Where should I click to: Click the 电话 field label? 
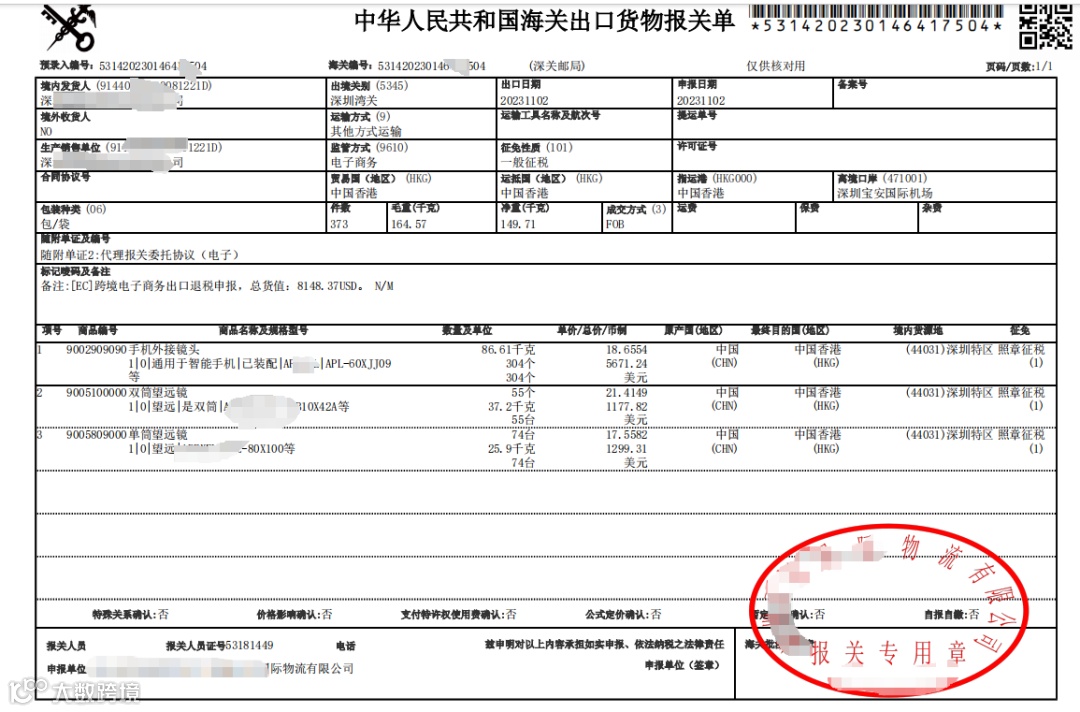(x=346, y=646)
